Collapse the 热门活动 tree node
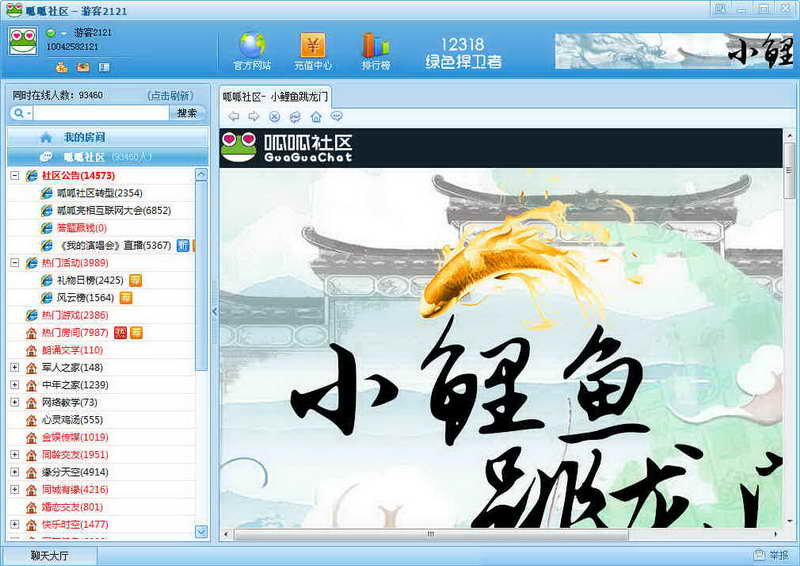This screenshot has height=566, width=800. coord(15,263)
